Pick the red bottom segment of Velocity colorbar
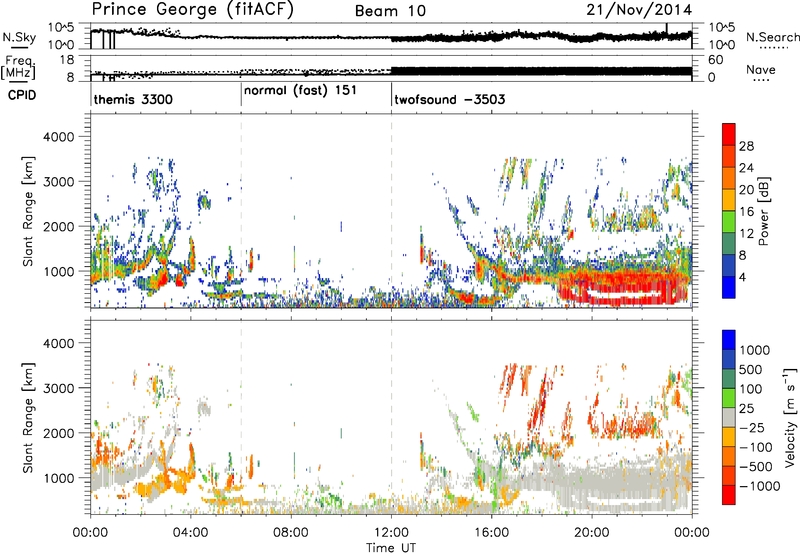Viewport: 800px width, 554px height. click(729, 495)
